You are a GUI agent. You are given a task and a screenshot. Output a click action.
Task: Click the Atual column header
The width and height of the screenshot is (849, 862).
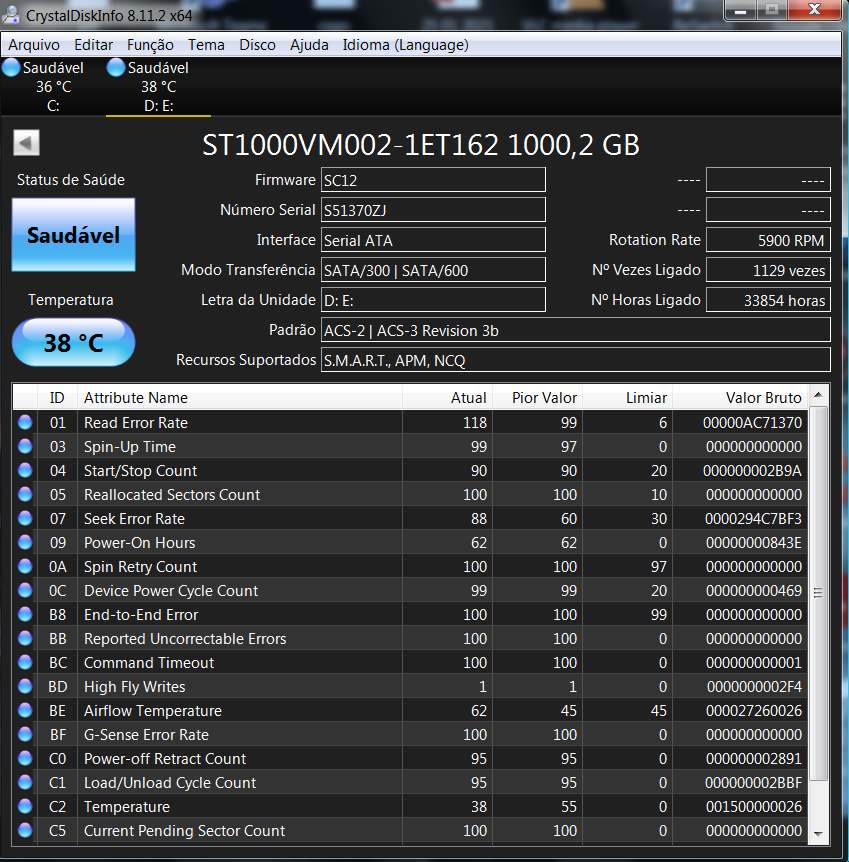[448, 397]
